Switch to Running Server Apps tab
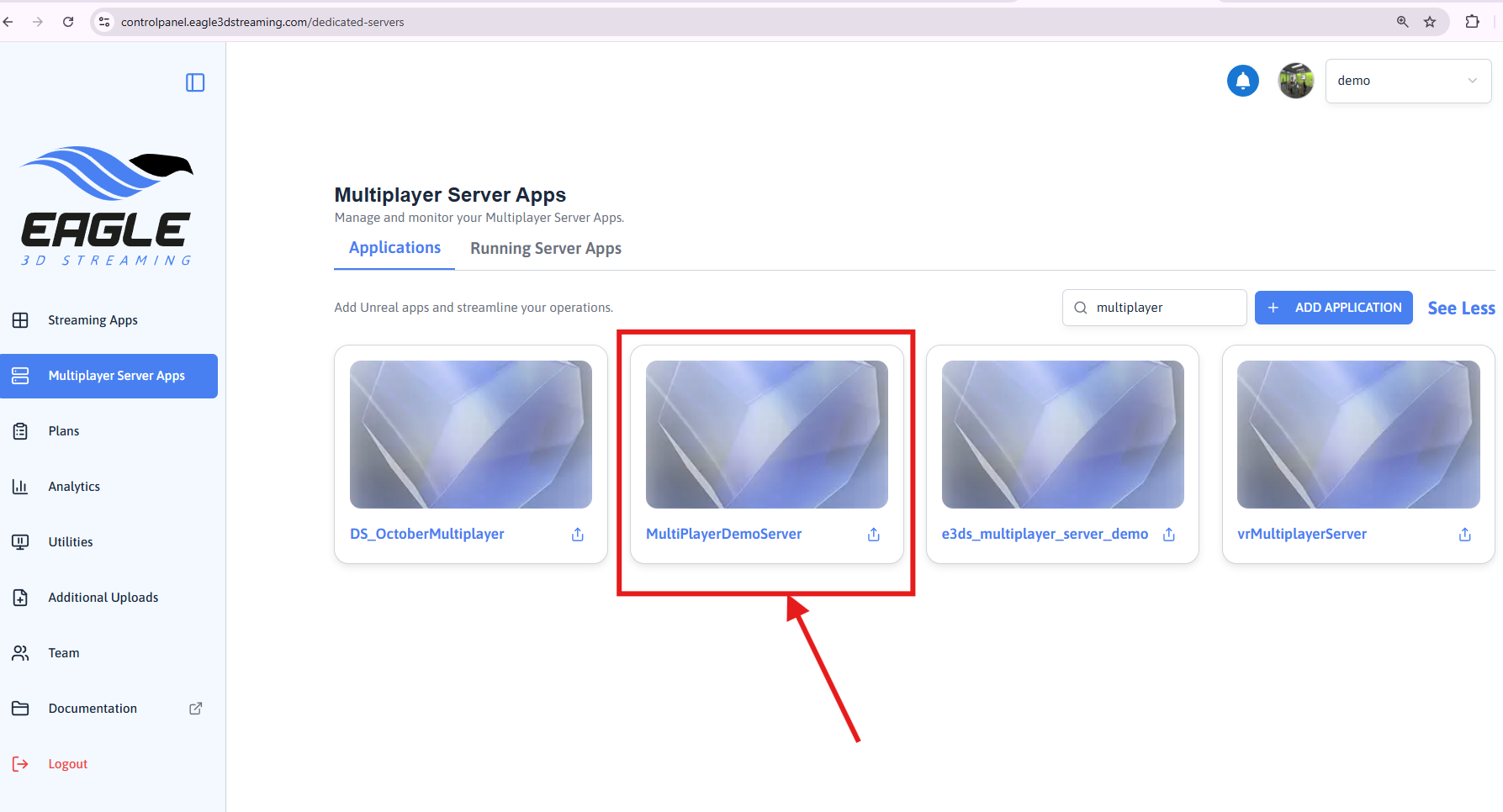 point(545,249)
